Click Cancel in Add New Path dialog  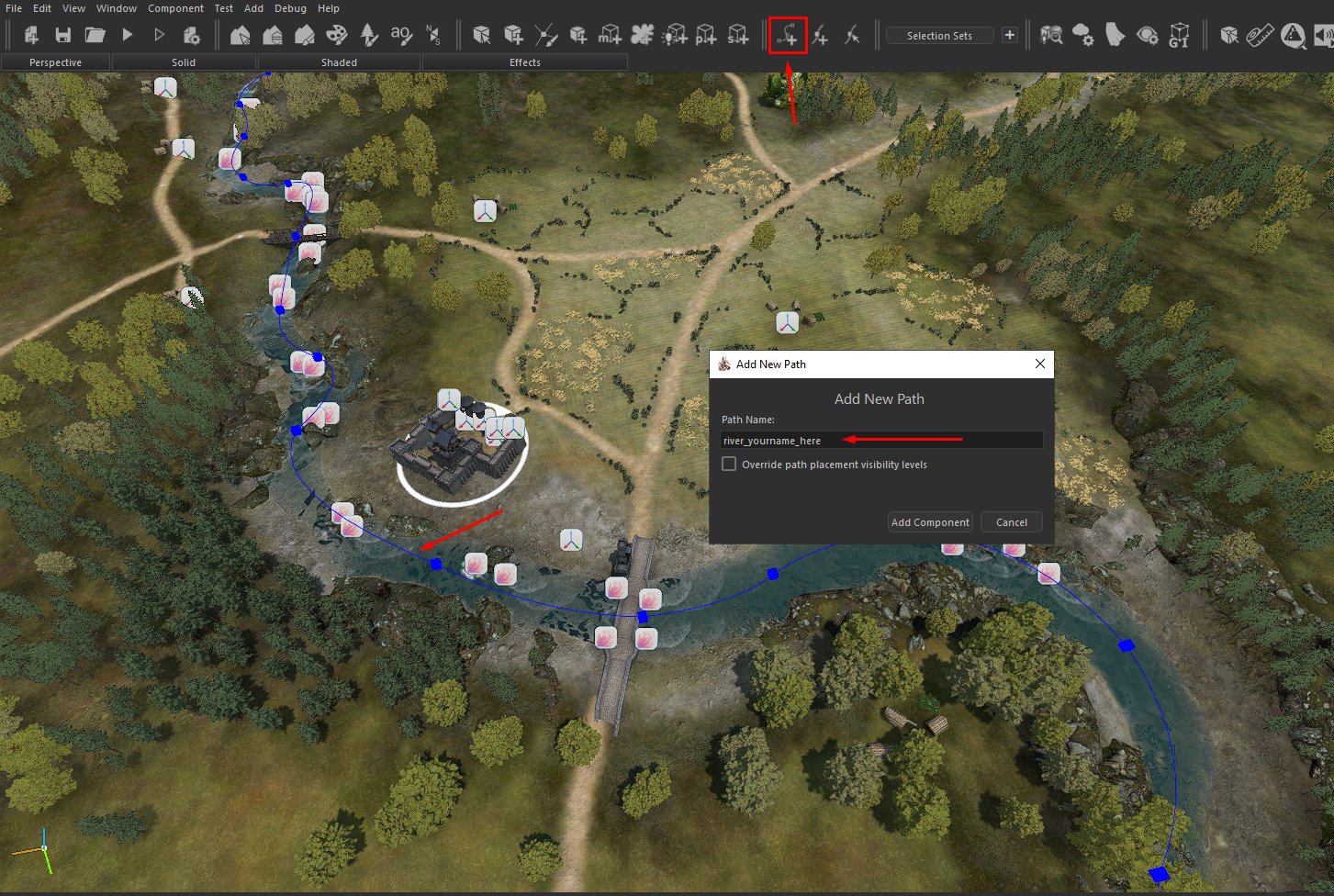click(x=1012, y=522)
